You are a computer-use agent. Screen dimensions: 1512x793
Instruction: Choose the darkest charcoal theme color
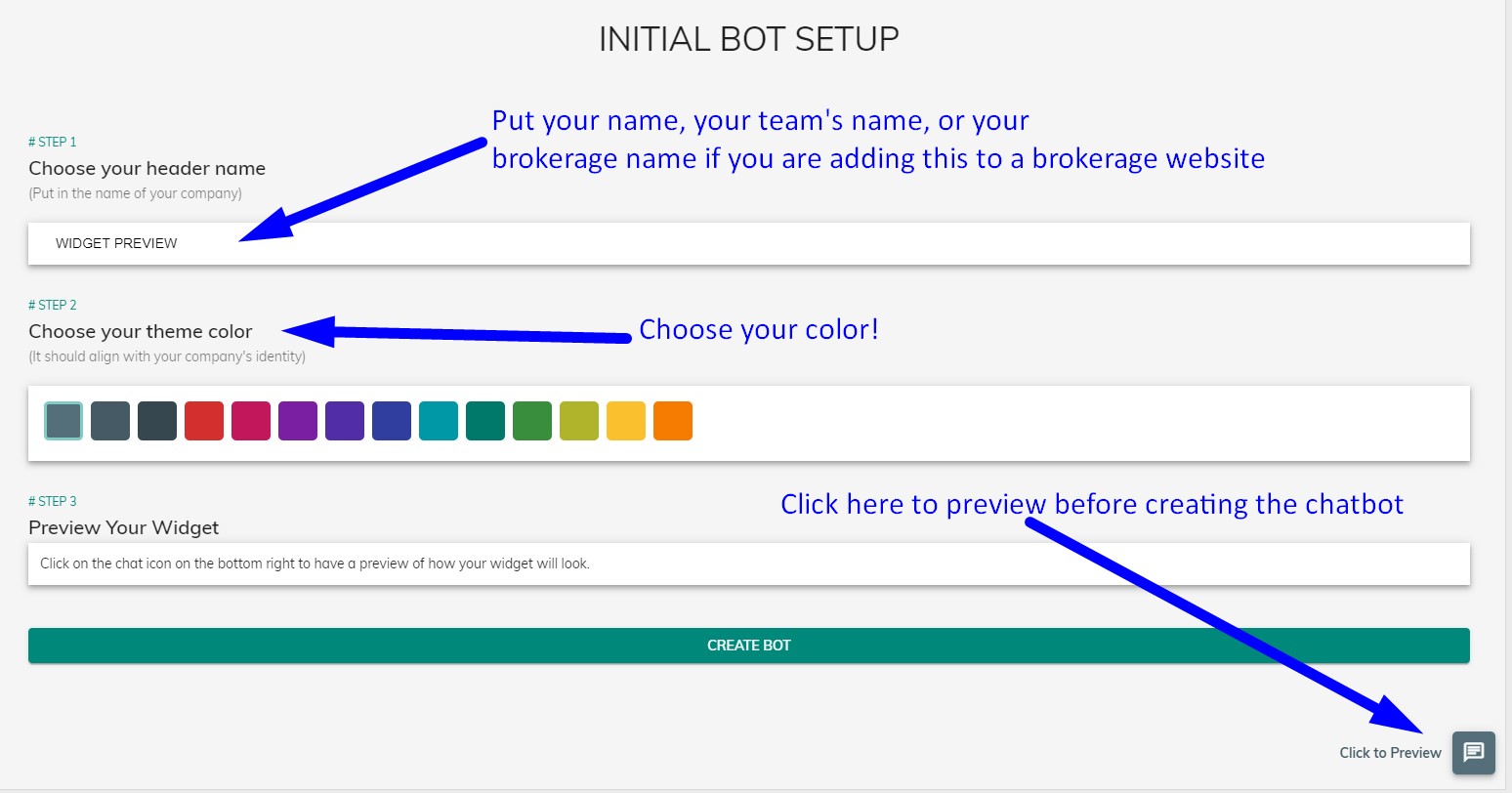point(157,421)
